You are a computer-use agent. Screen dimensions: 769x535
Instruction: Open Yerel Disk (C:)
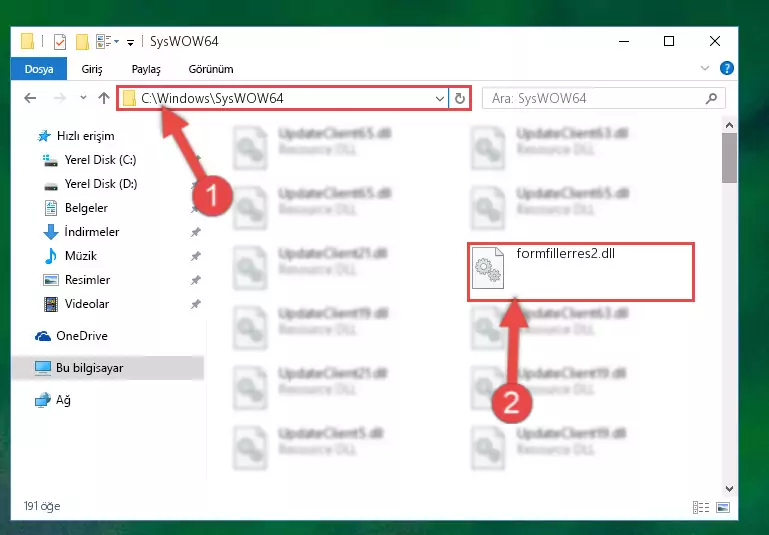[x=89, y=160]
